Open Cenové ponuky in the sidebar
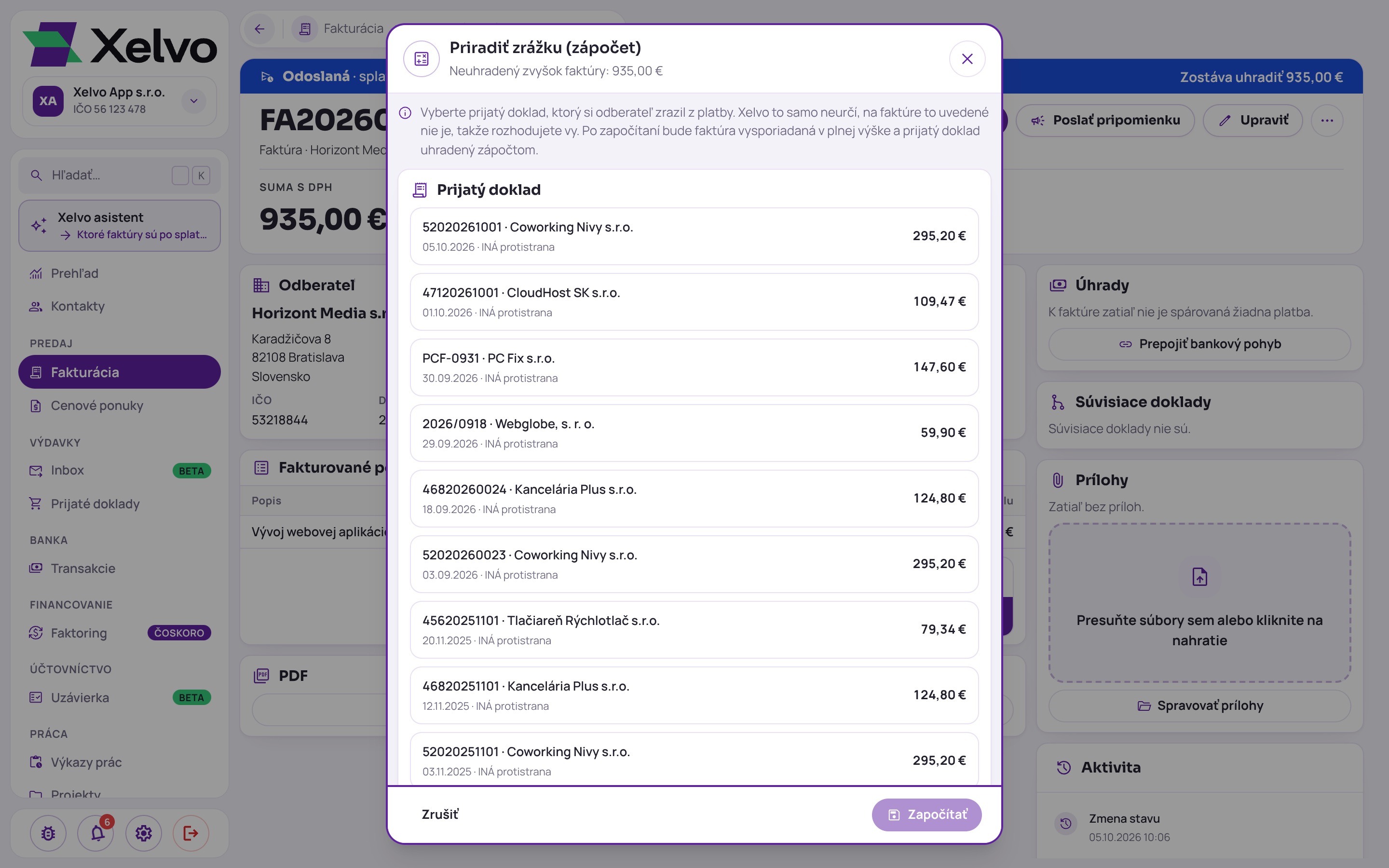1389x868 pixels. tap(120, 405)
